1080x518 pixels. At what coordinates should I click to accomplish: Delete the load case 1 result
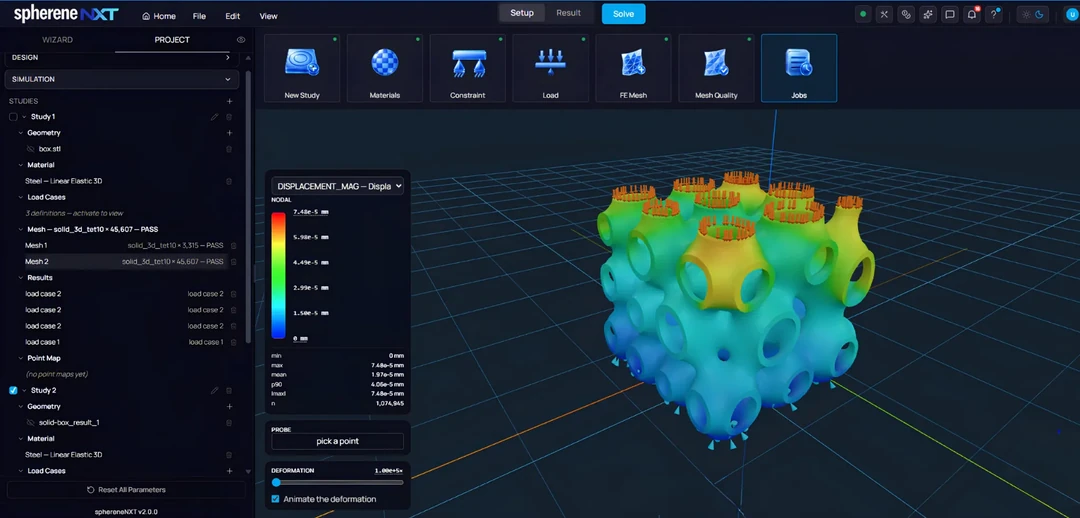(x=233, y=342)
